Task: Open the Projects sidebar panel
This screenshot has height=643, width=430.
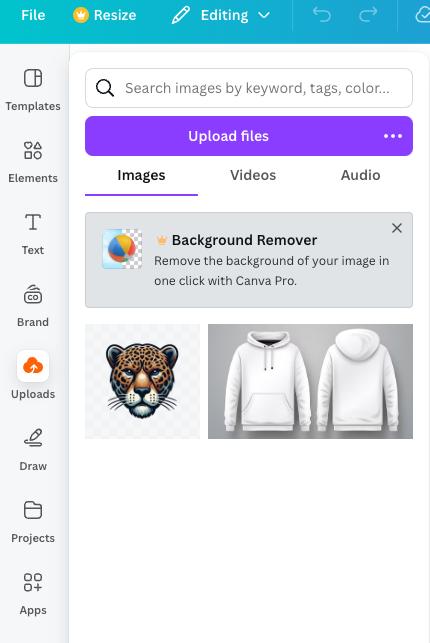Action: pos(33,522)
